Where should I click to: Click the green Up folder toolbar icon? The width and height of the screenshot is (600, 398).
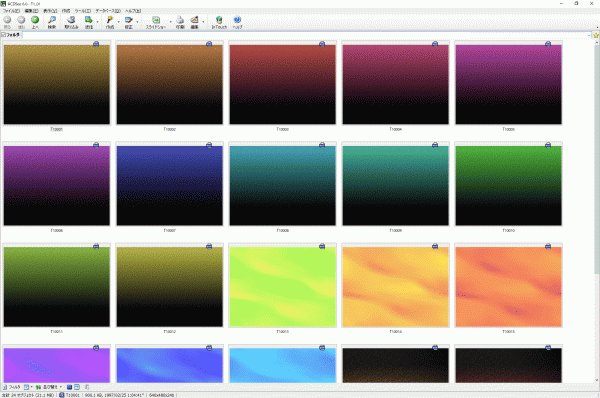point(35,21)
